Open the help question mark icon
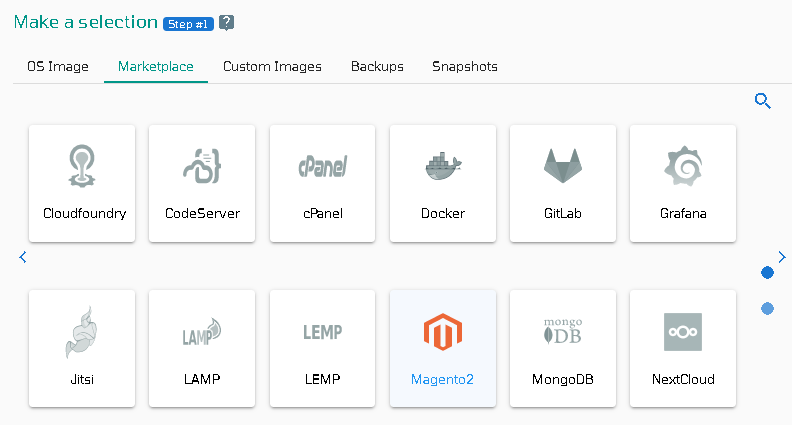The height and width of the screenshot is (425, 792). [226, 23]
